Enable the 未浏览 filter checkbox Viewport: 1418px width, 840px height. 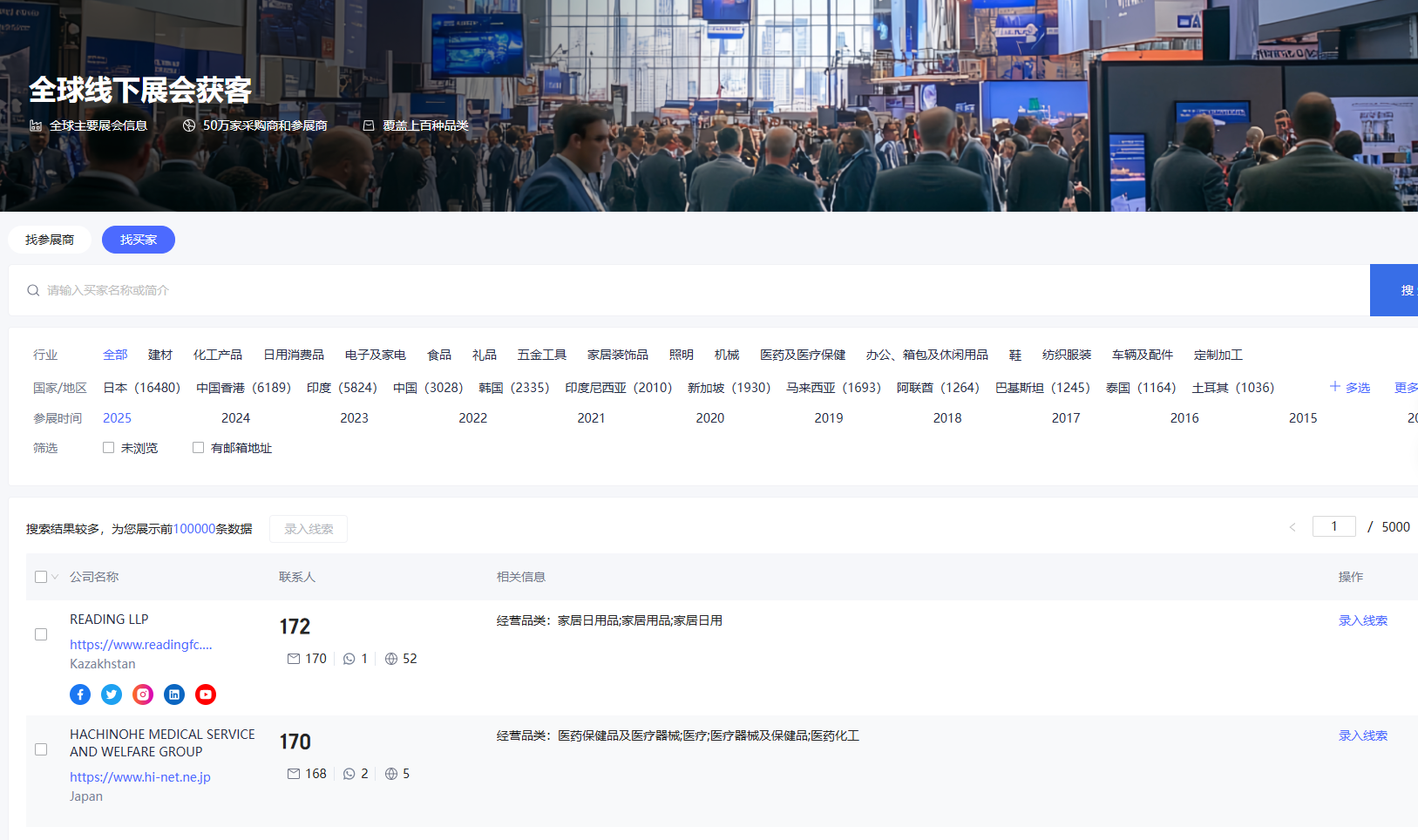pos(108,447)
